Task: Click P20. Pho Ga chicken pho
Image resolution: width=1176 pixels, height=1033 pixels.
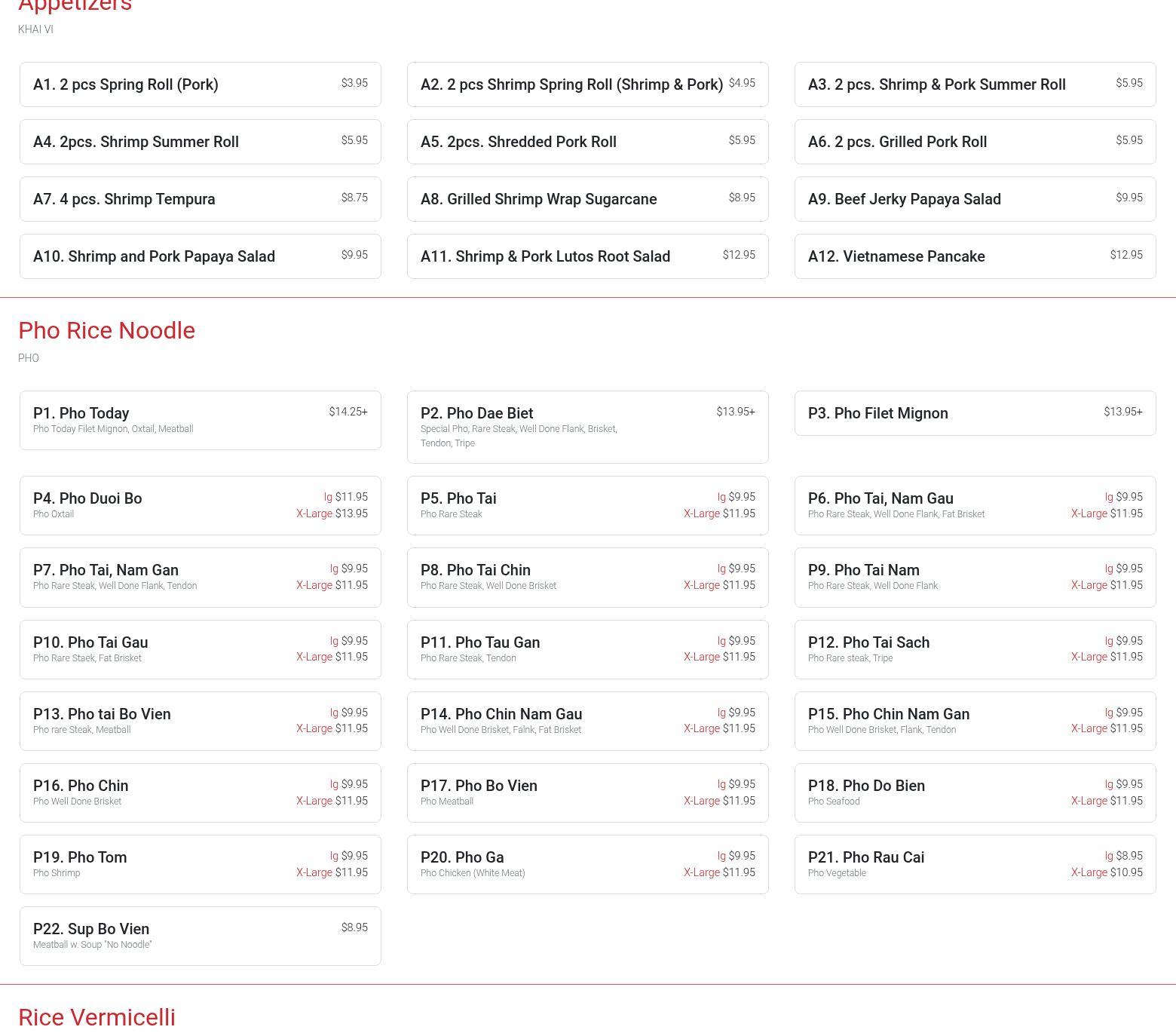Action: click(x=588, y=864)
